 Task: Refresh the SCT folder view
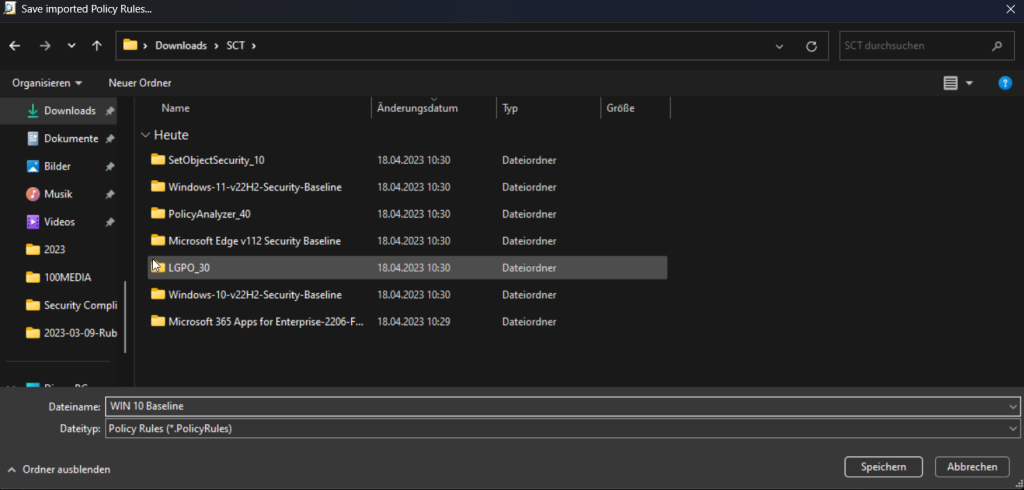pos(811,46)
